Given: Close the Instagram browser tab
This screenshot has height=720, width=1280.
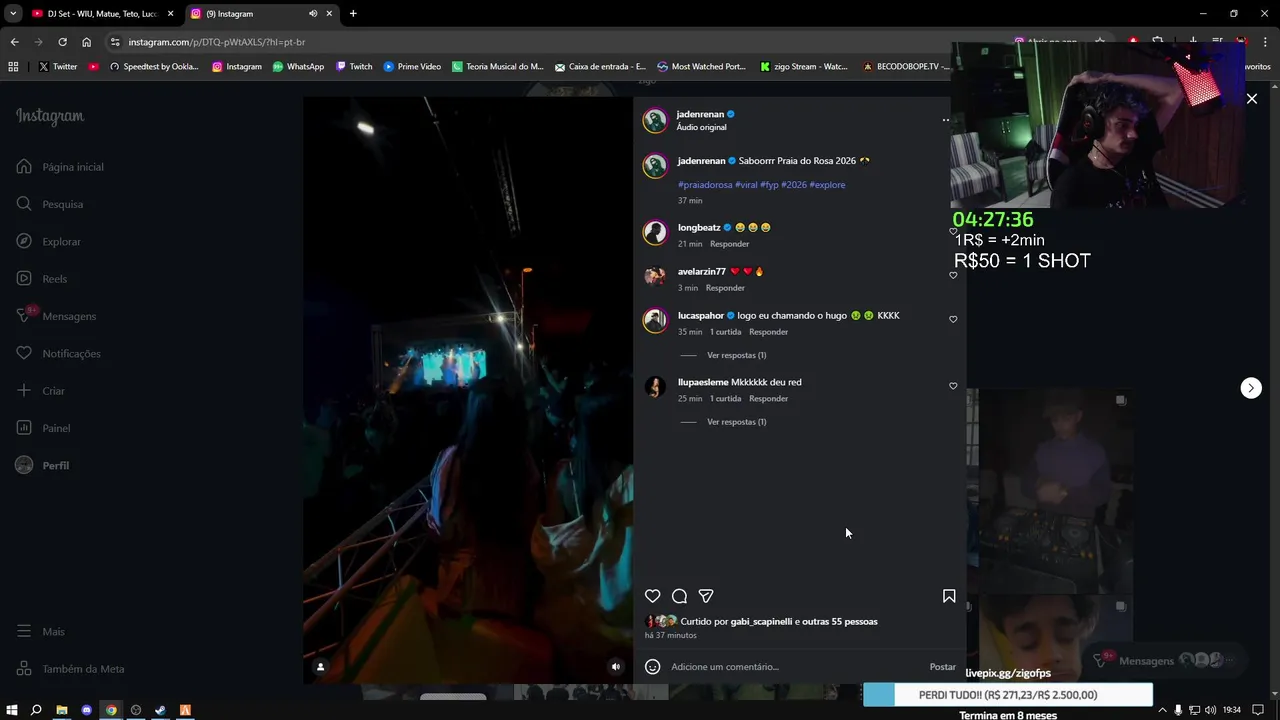Looking at the screenshot, I should point(330,14).
